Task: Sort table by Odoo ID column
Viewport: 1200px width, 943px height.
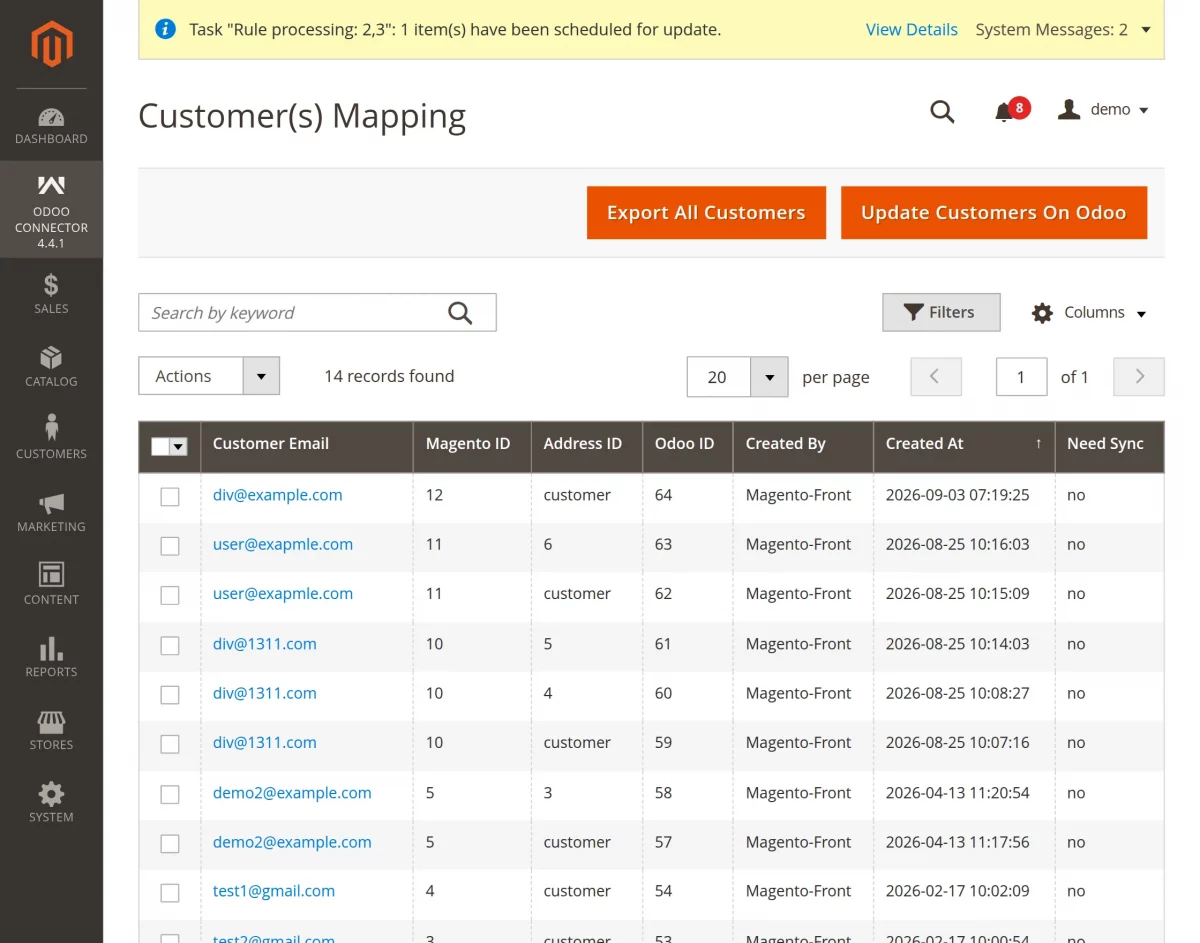Action: tap(685, 444)
